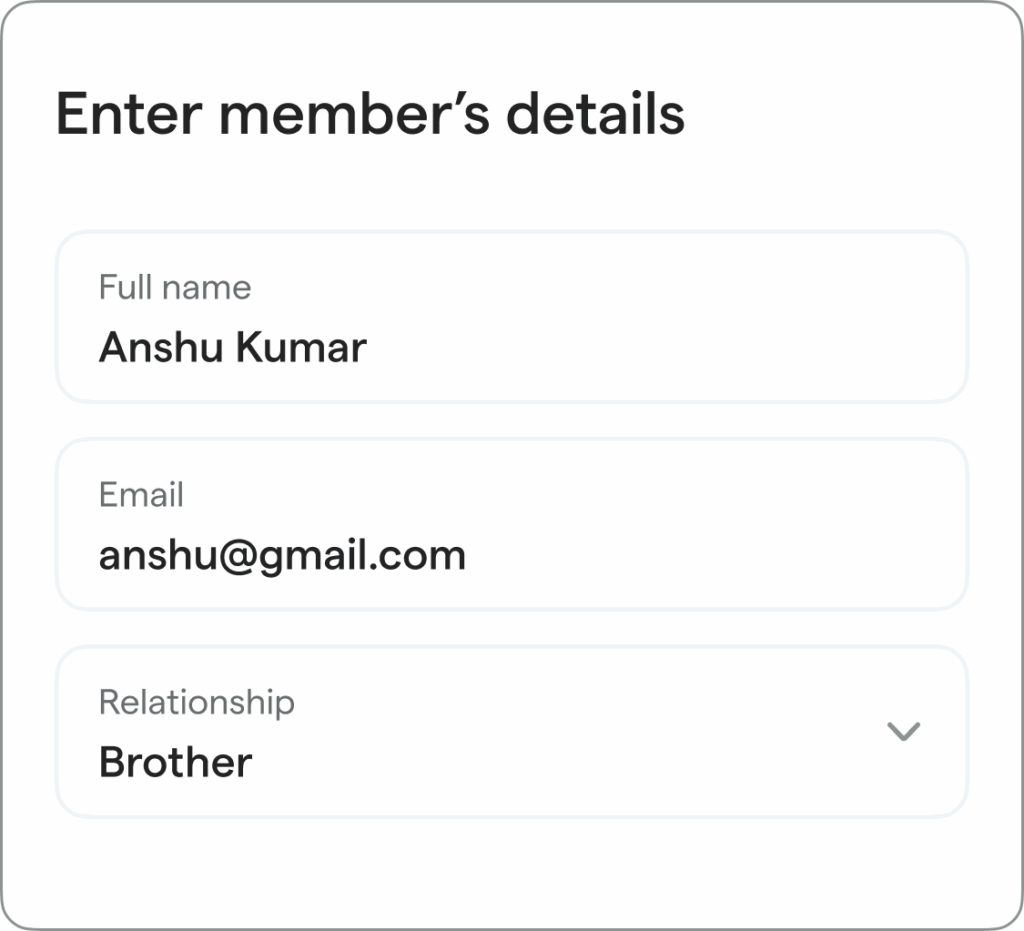Click the word "details" in the heading

[595, 113]
